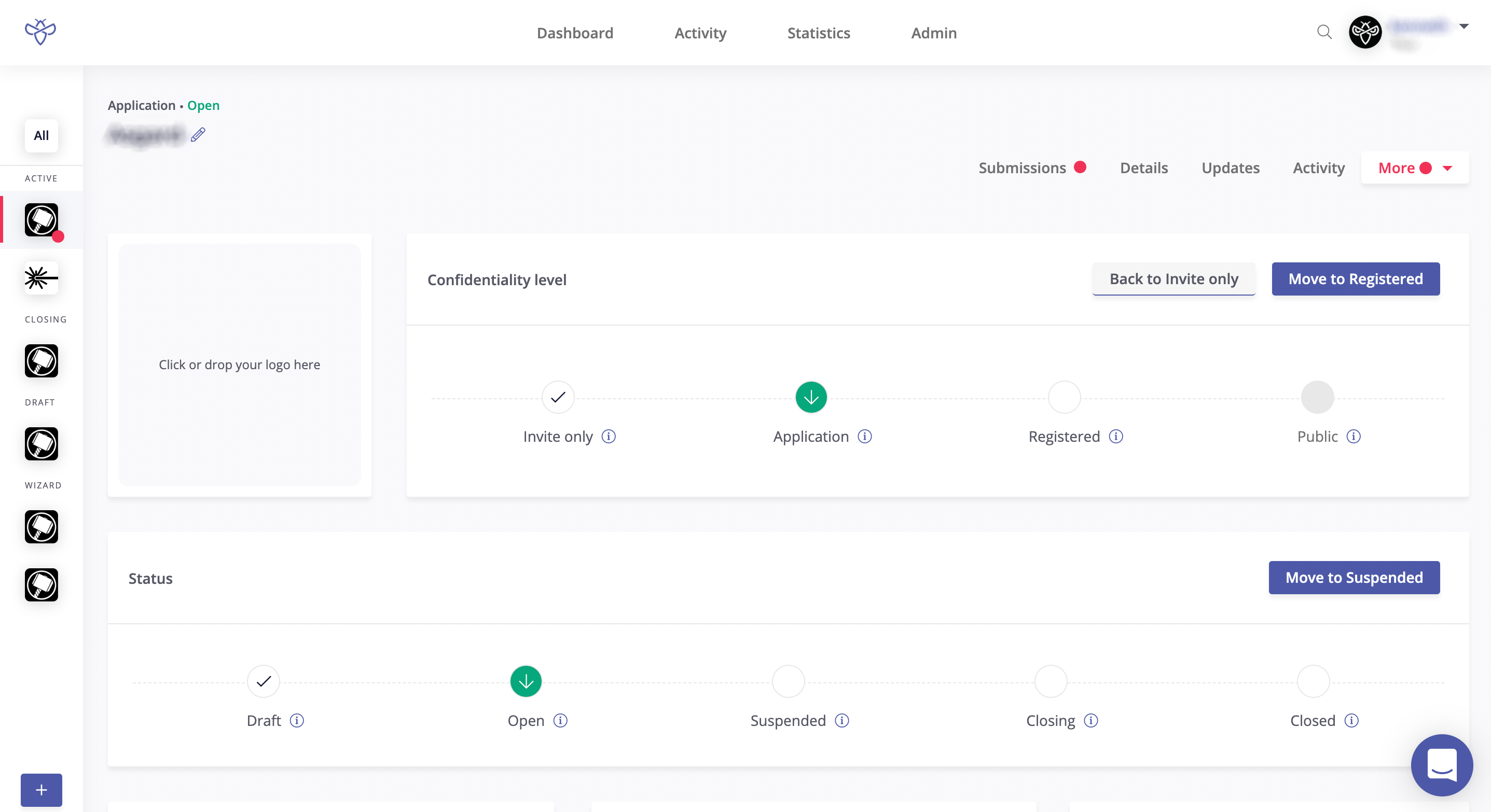Image resolution: width=1491 pixels, height=812 pixels.
Task: Show info for Invite only level
Action: coord(609,436)
